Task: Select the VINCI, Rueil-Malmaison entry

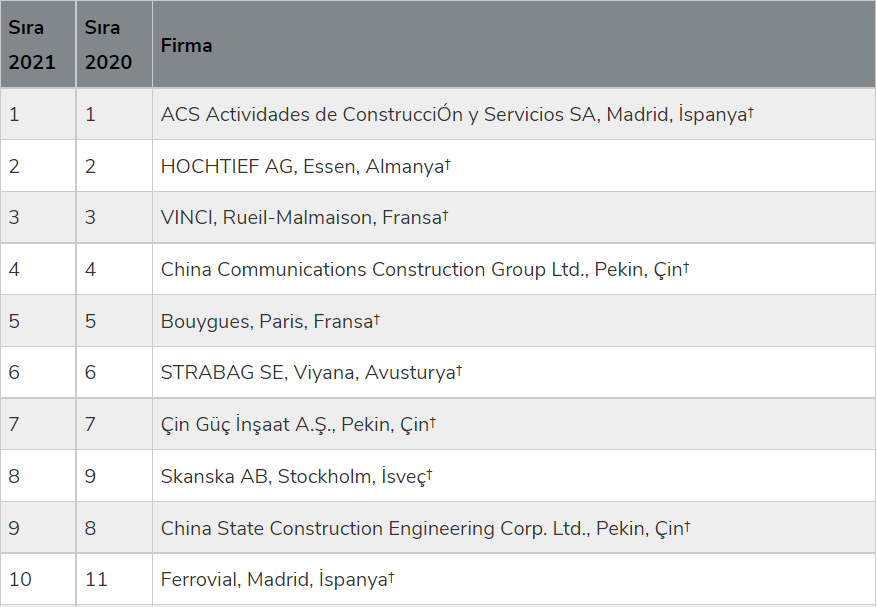Action: tap(301, 217)
